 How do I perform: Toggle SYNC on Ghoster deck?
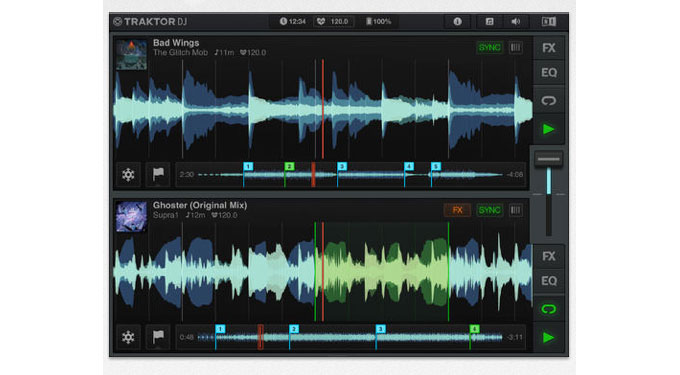point(490,210)
